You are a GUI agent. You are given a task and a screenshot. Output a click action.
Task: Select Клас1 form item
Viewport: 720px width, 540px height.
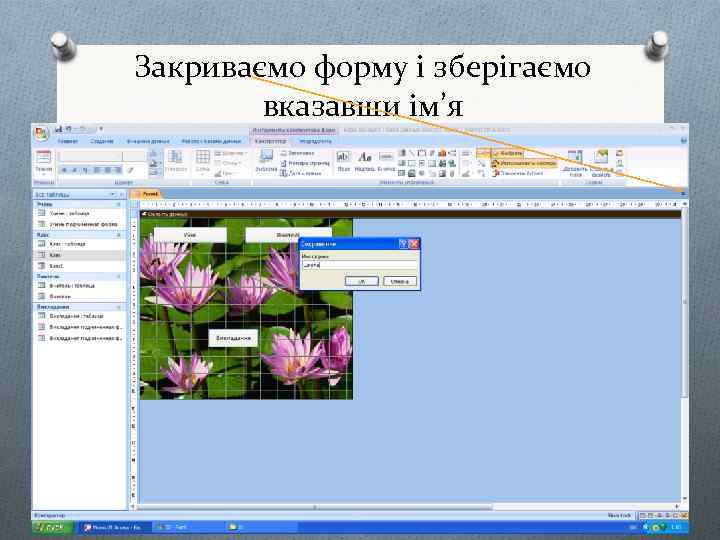(x=79, y=266)
